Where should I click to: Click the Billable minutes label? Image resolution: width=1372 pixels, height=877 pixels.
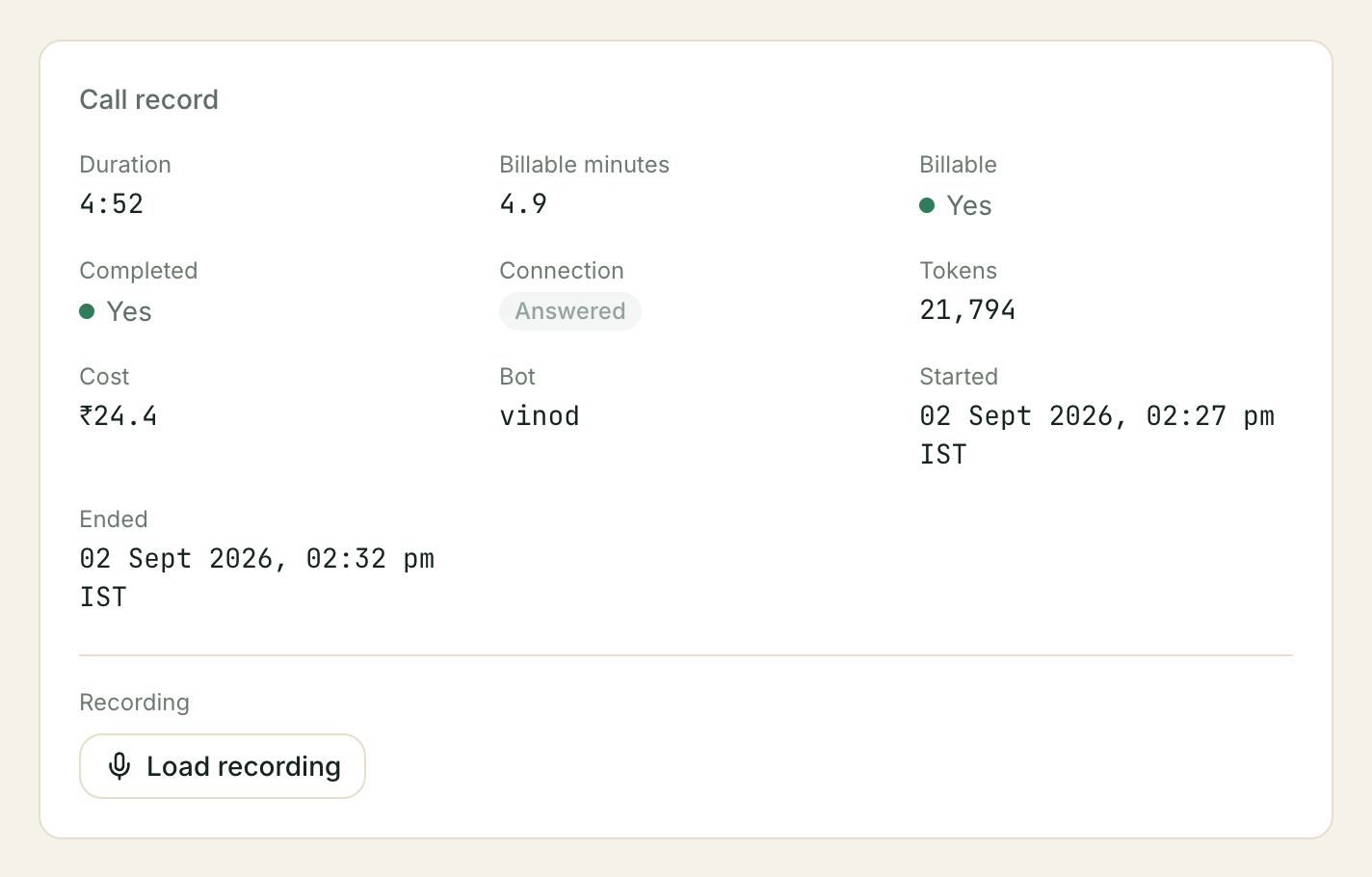(x=584, y=165)
